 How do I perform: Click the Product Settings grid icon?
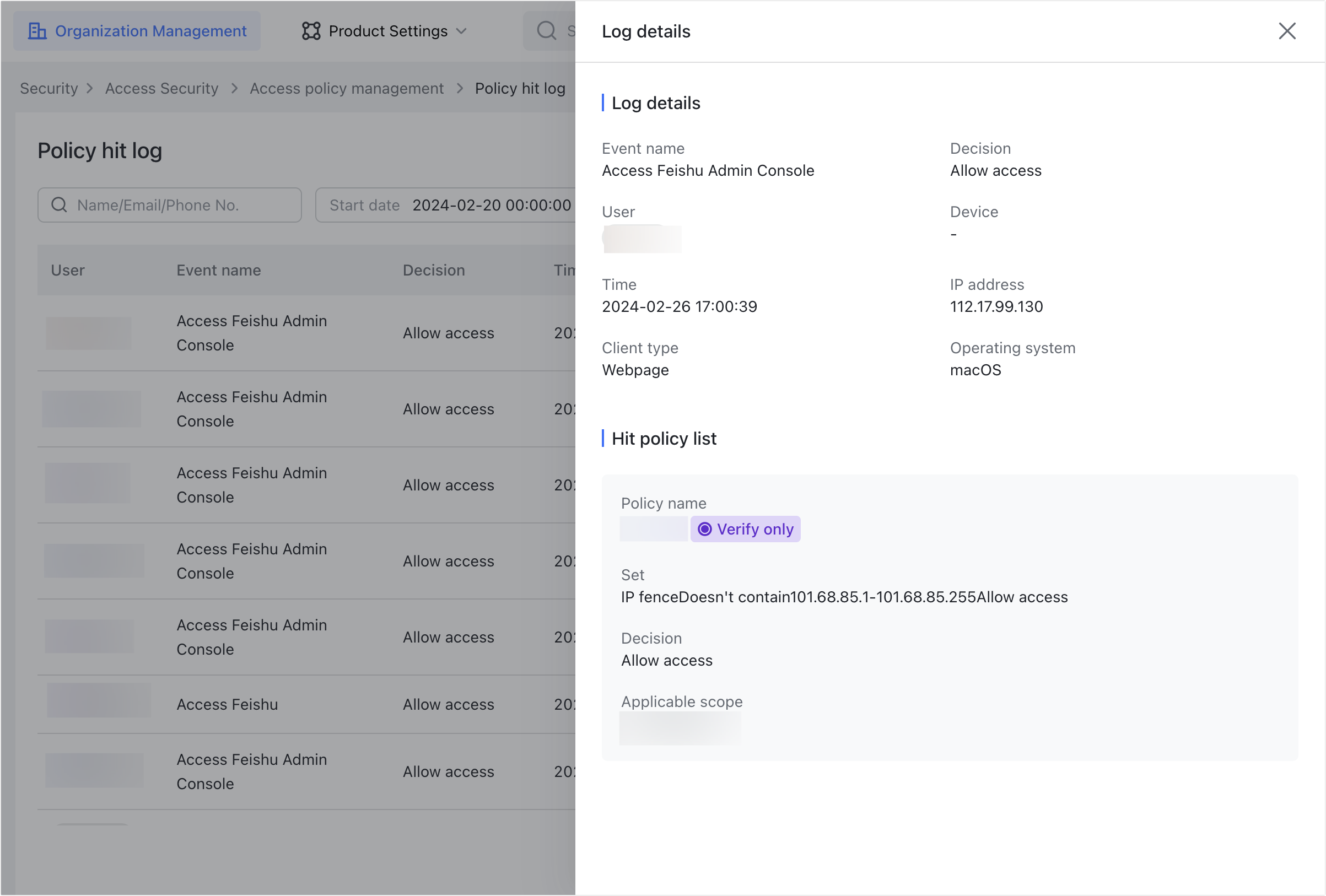[x=310, y=31]
